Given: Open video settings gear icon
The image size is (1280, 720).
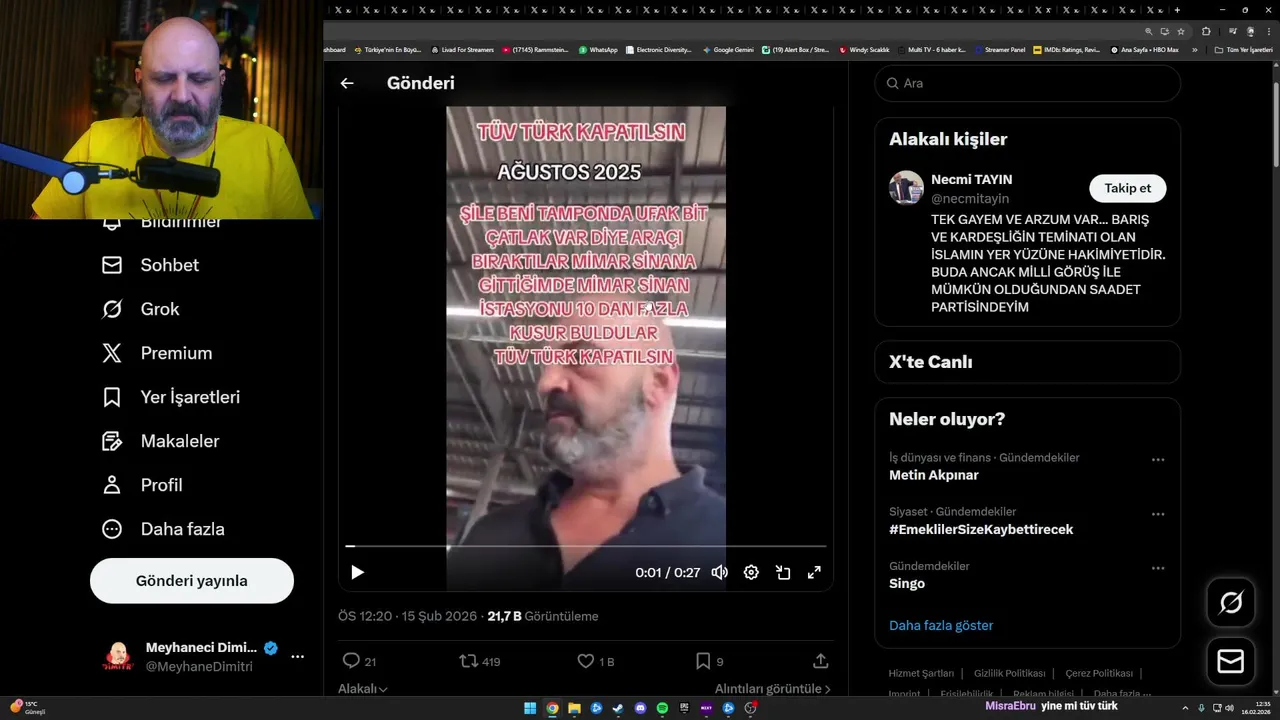Looking at the screenshot, I should (x=751, y=572).
